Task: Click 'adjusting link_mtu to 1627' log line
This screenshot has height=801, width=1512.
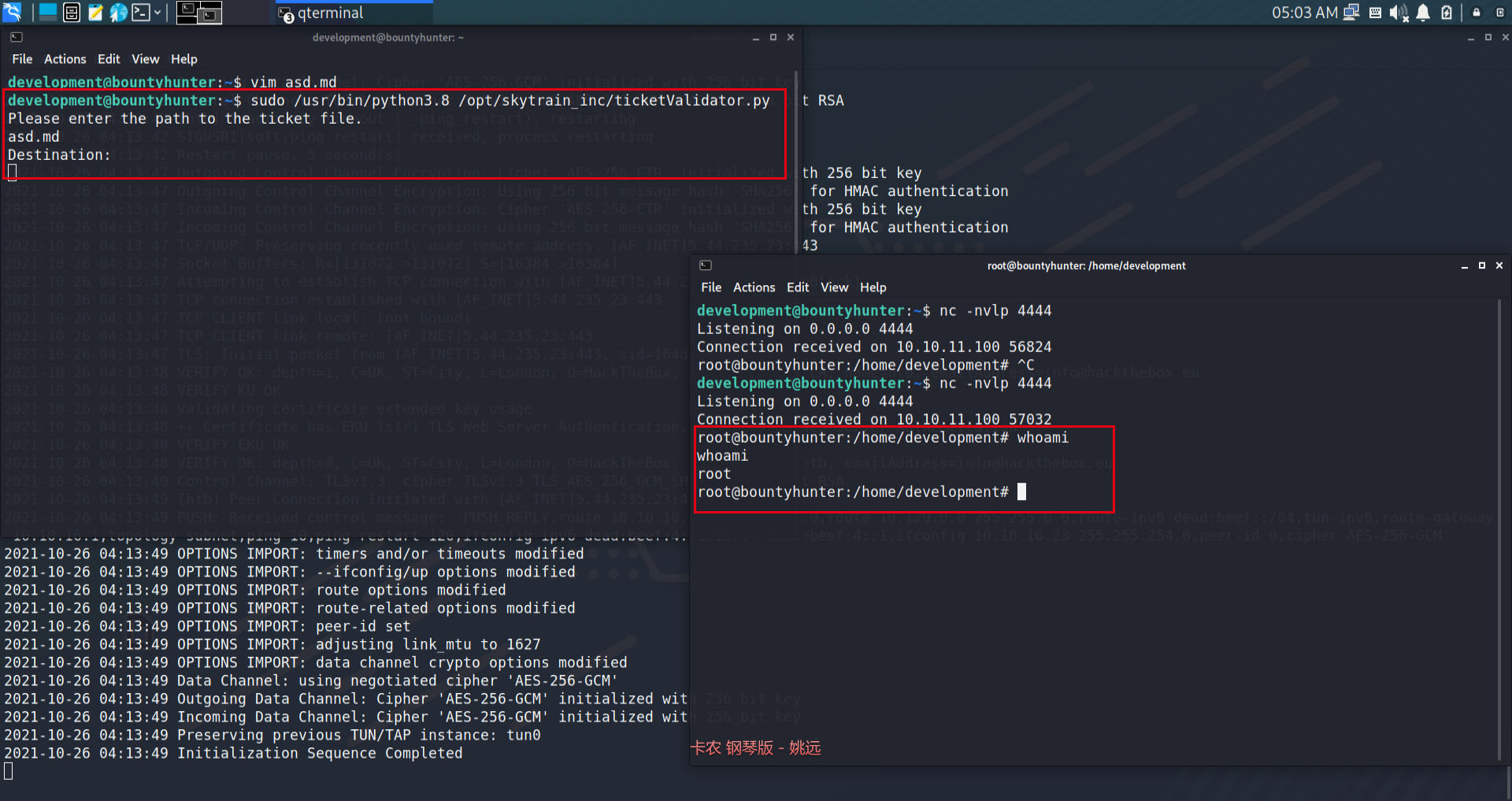Action: (272, 645)
